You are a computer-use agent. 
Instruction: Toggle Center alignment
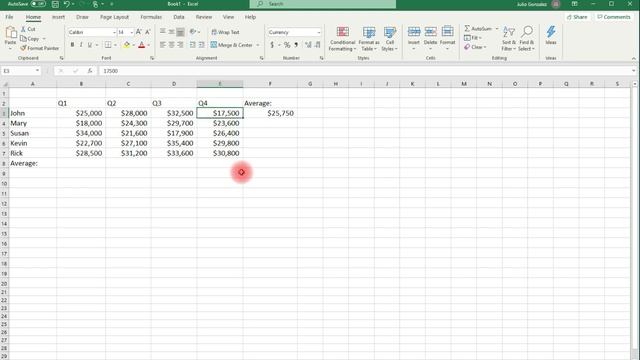(x=171, y=45)
